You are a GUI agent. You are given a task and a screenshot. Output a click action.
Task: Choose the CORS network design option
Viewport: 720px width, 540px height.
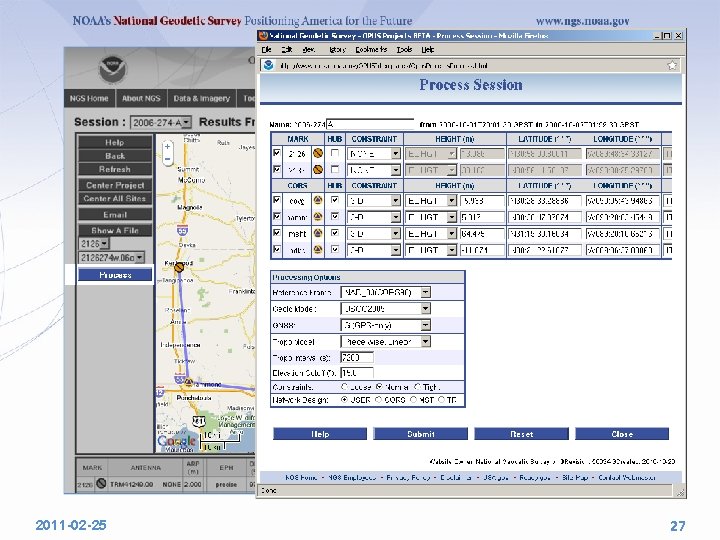coord(378,400)
